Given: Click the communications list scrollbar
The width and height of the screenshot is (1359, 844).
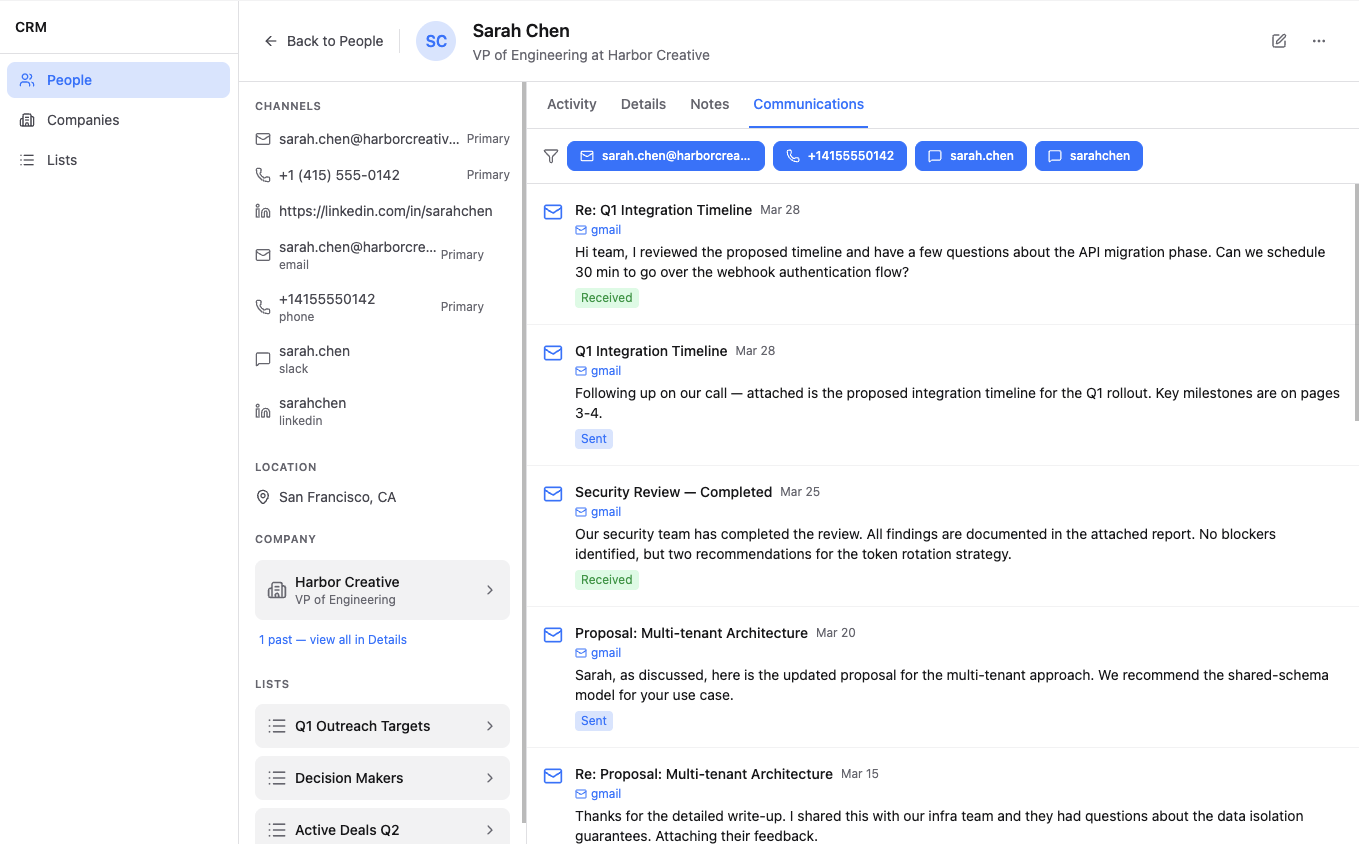Looking at the screenshot, I should point(1355,300).
